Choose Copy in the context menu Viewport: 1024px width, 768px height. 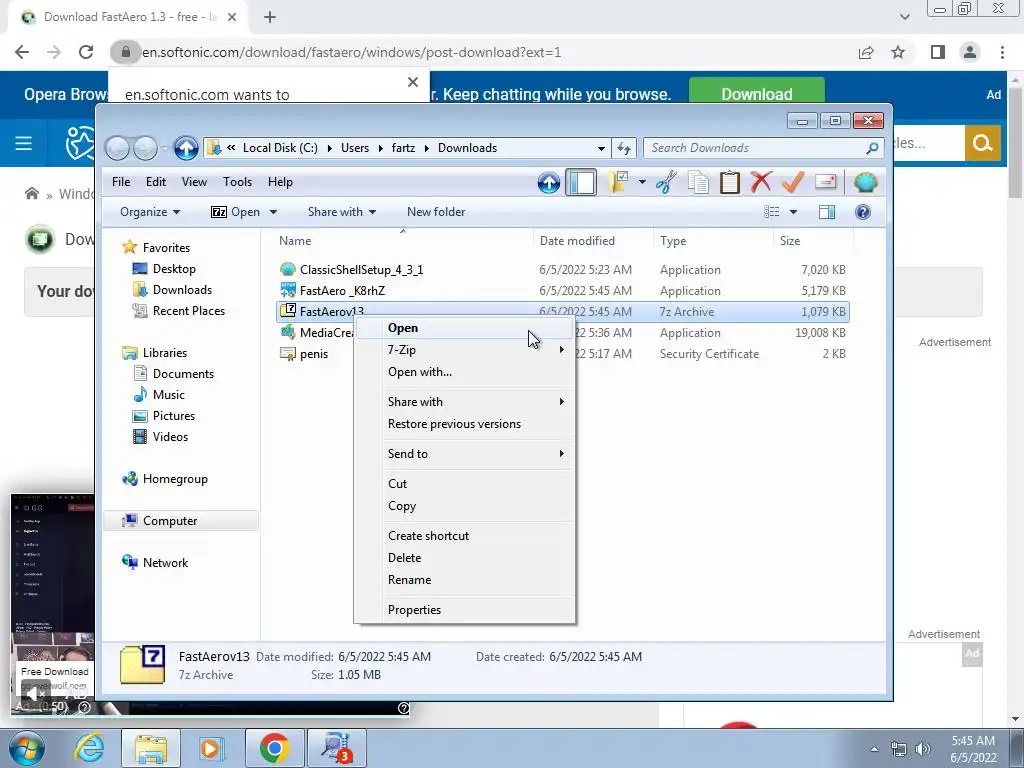pyautogui.click(x=465, y=506)
